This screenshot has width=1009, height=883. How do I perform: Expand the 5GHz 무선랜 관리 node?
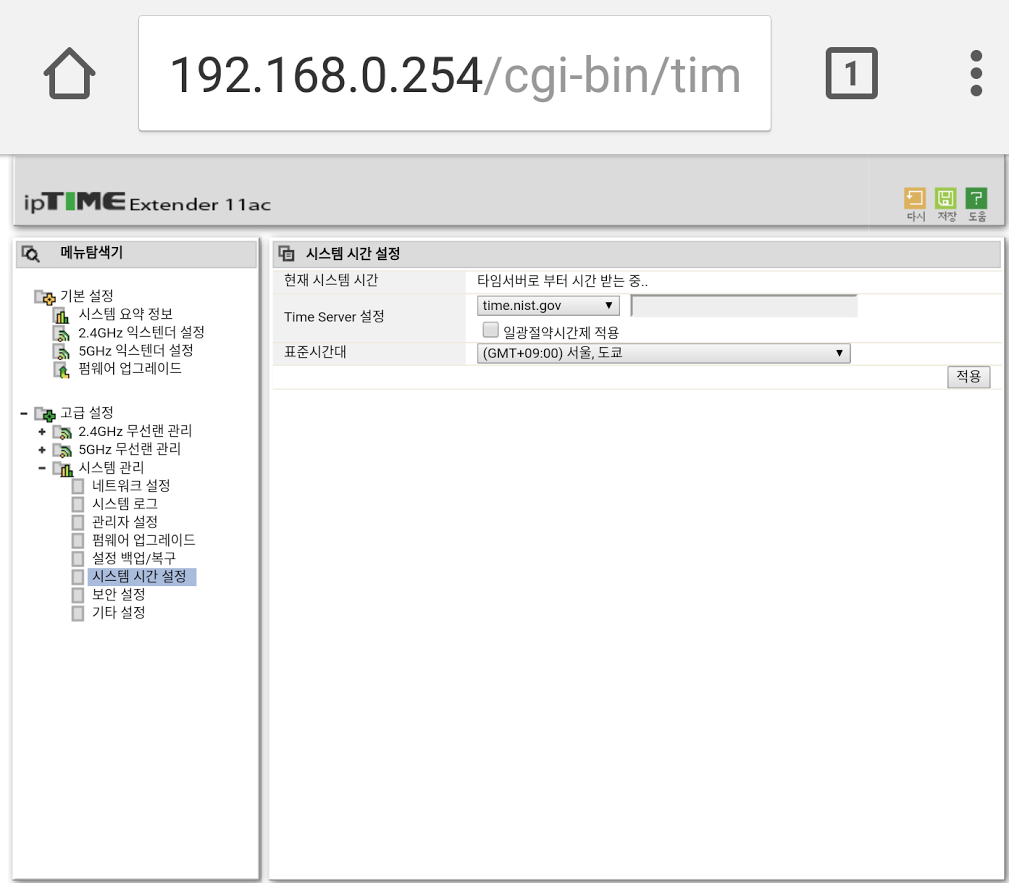coord(42,450)
